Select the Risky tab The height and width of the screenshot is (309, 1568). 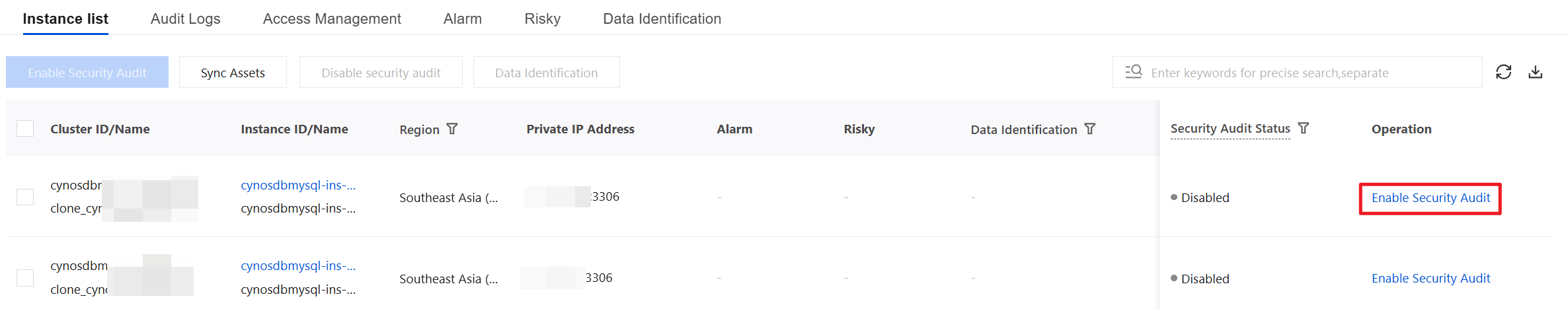coord(543,18)
